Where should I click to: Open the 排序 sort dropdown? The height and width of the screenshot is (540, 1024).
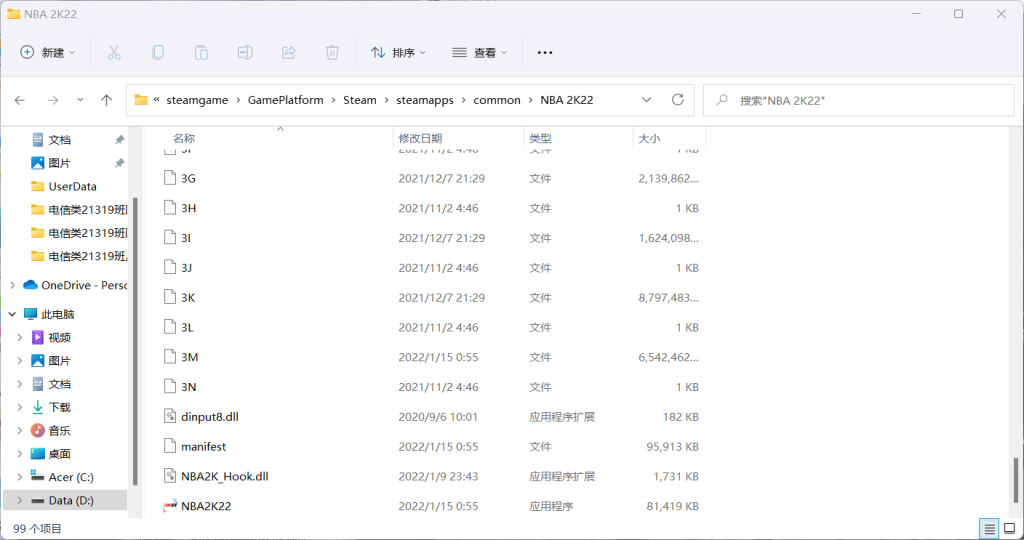(x=398, y=53)
